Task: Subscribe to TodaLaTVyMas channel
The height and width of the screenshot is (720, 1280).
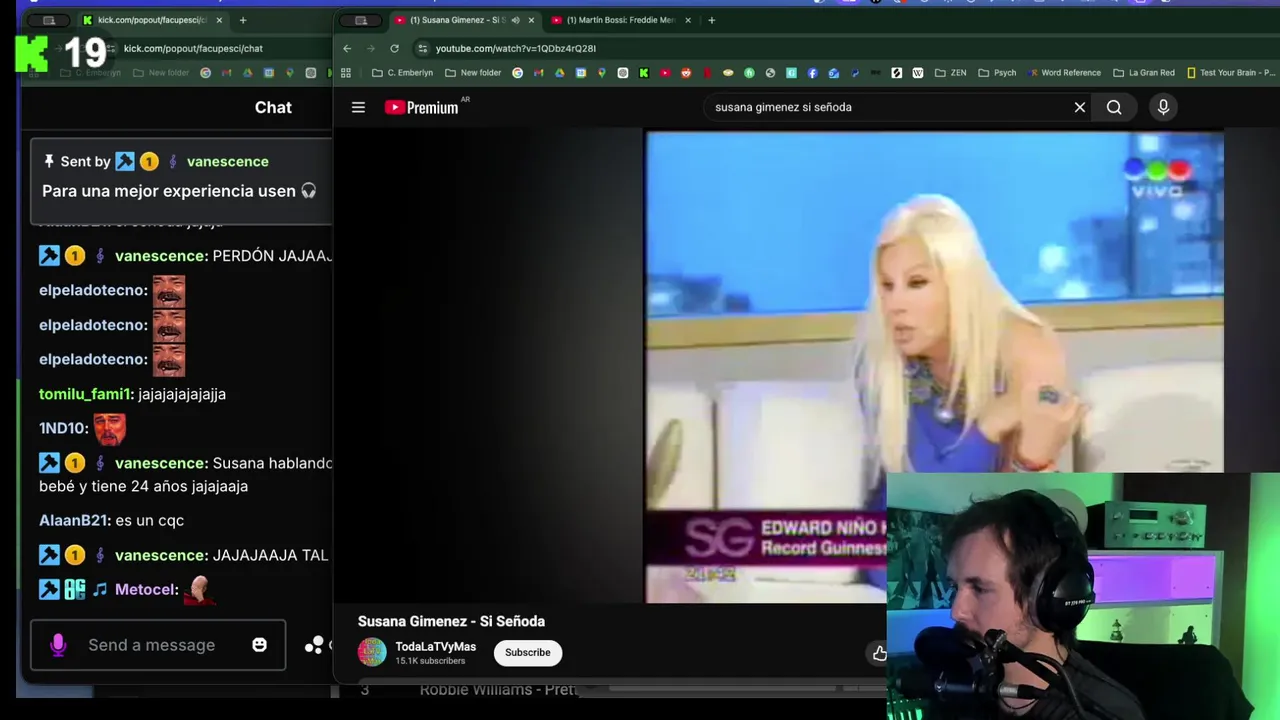Action: pos(527,652)
